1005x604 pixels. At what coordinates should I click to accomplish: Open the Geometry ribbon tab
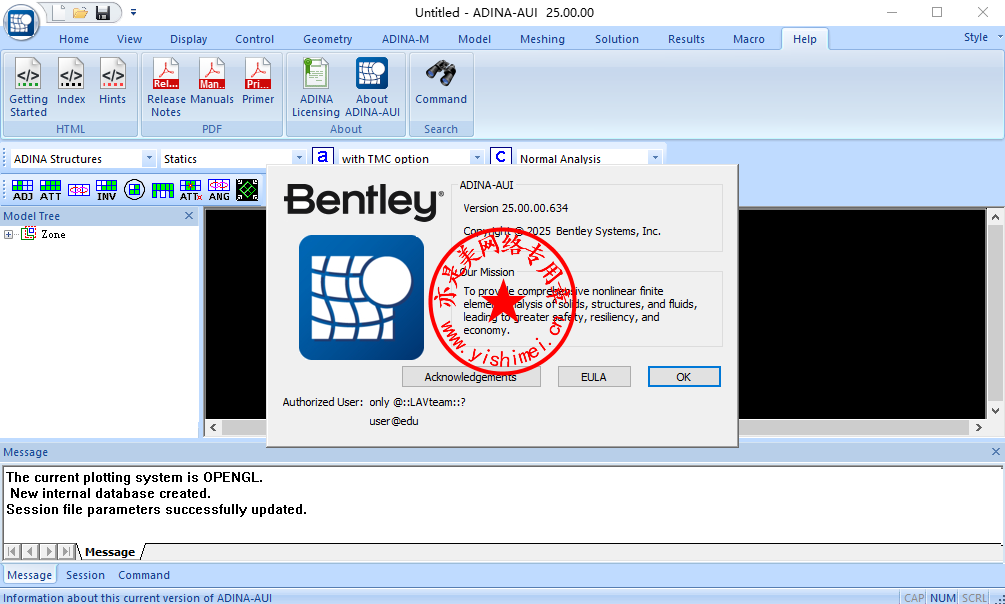(328, 39)
